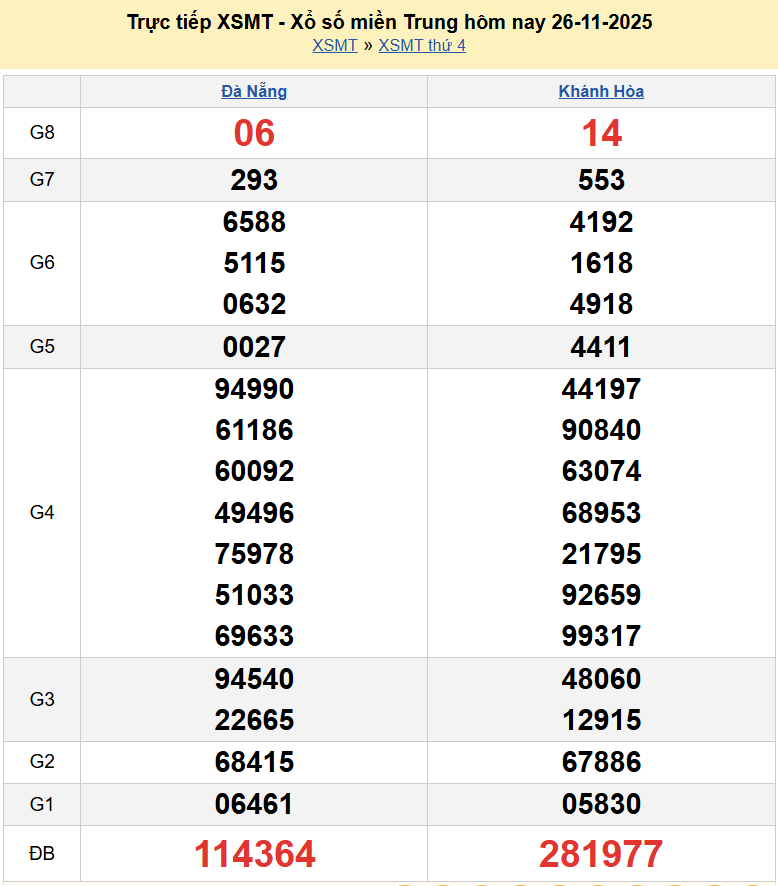Open the XSMT thứ 4 link
The height and width of the screenshot is (886, 778).
(x=421, y=45)
